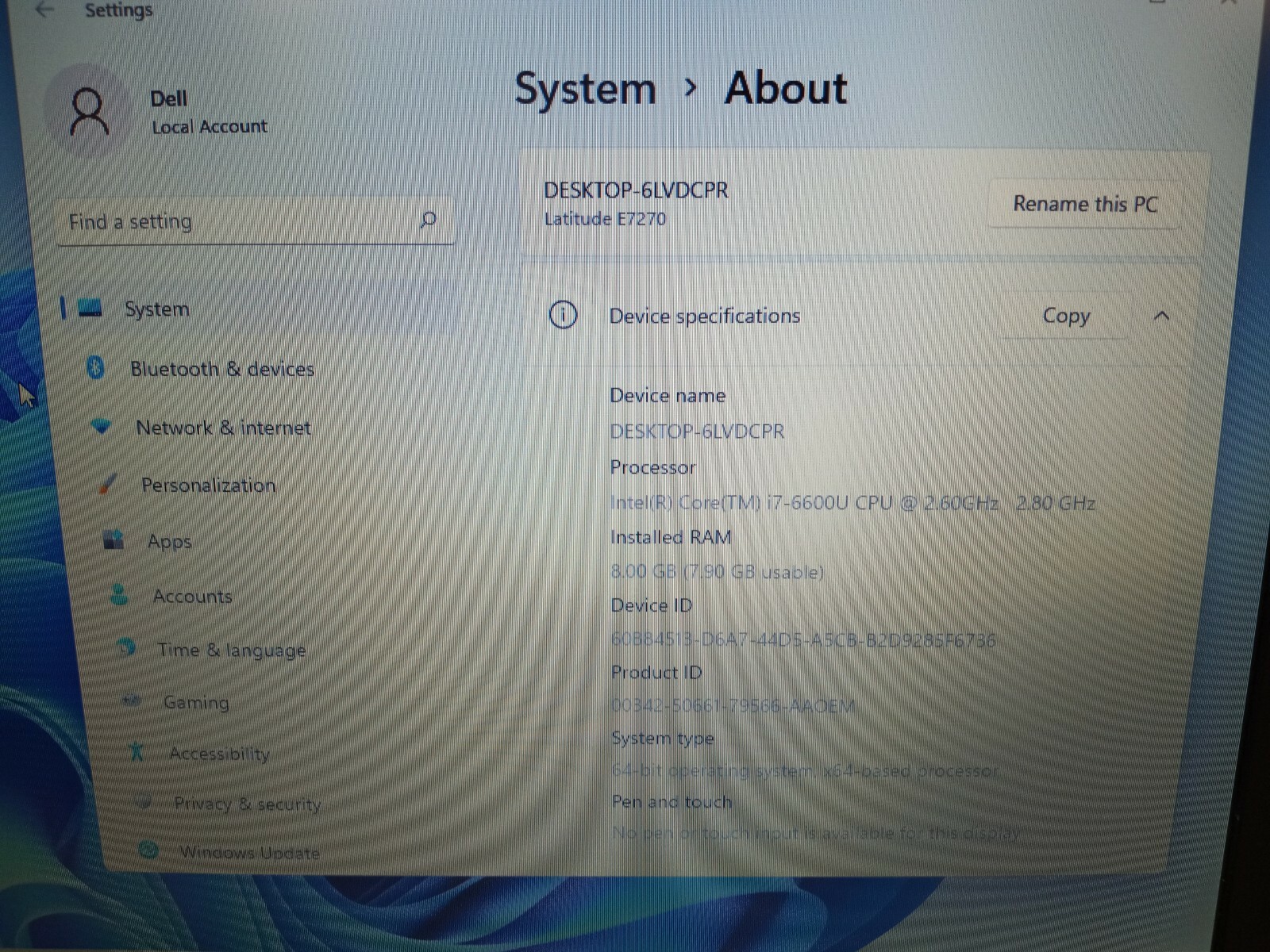1270x952 pixels.
Task: Click the Rename this PC button
Action: tap(1085, 204)
